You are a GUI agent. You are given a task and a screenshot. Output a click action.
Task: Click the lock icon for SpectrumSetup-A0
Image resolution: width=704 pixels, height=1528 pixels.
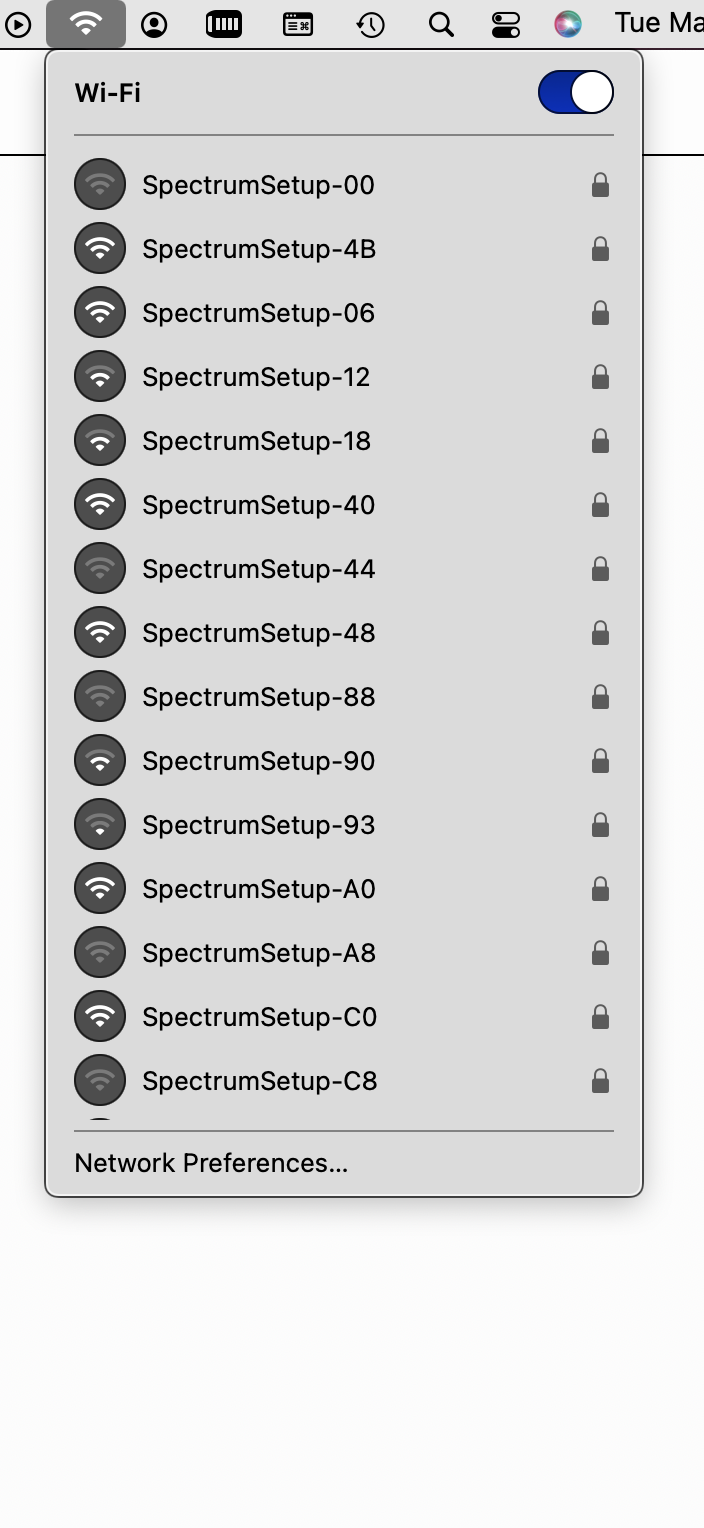600,888
